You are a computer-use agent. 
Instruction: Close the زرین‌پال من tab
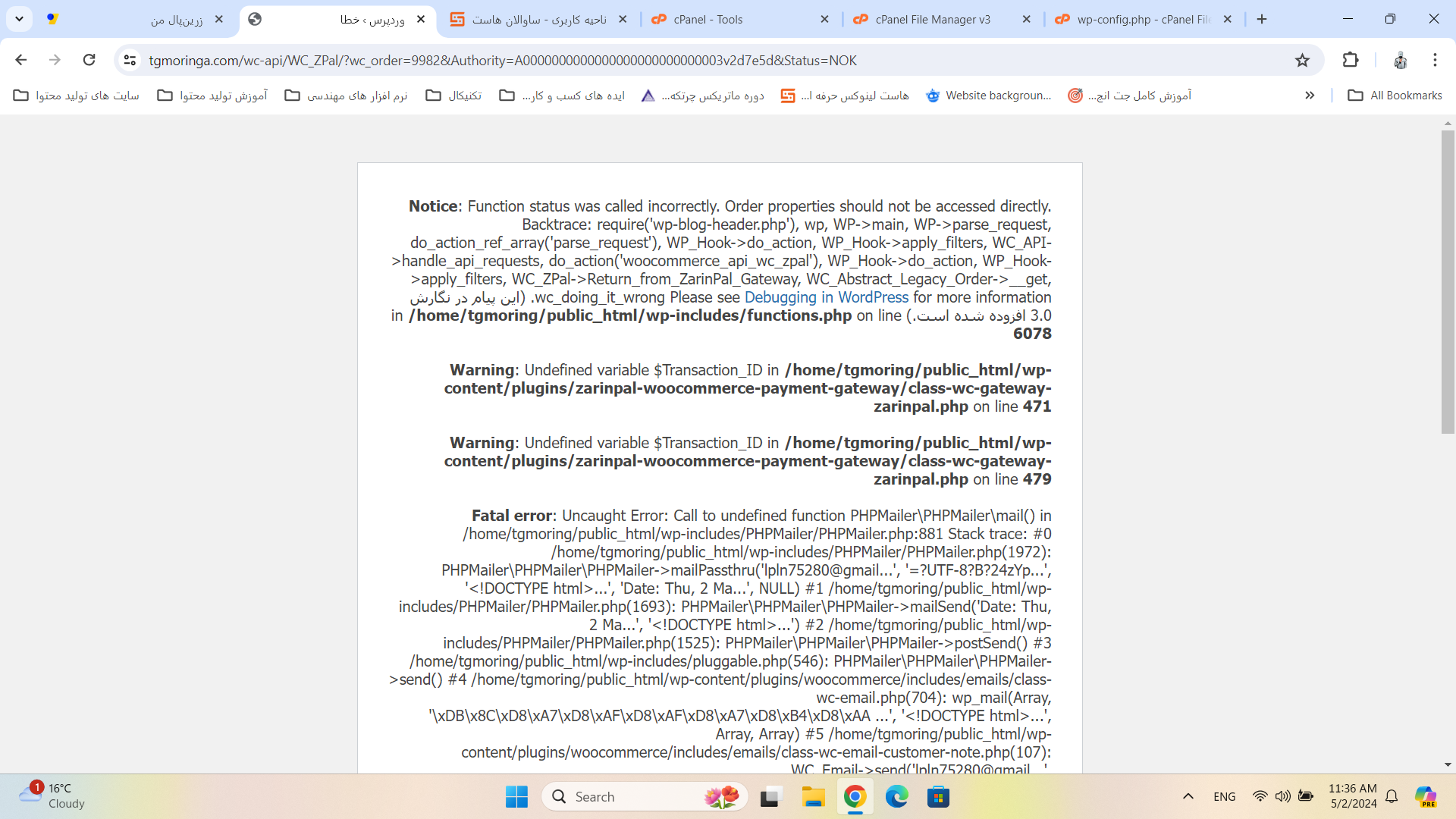click(219, 20)
